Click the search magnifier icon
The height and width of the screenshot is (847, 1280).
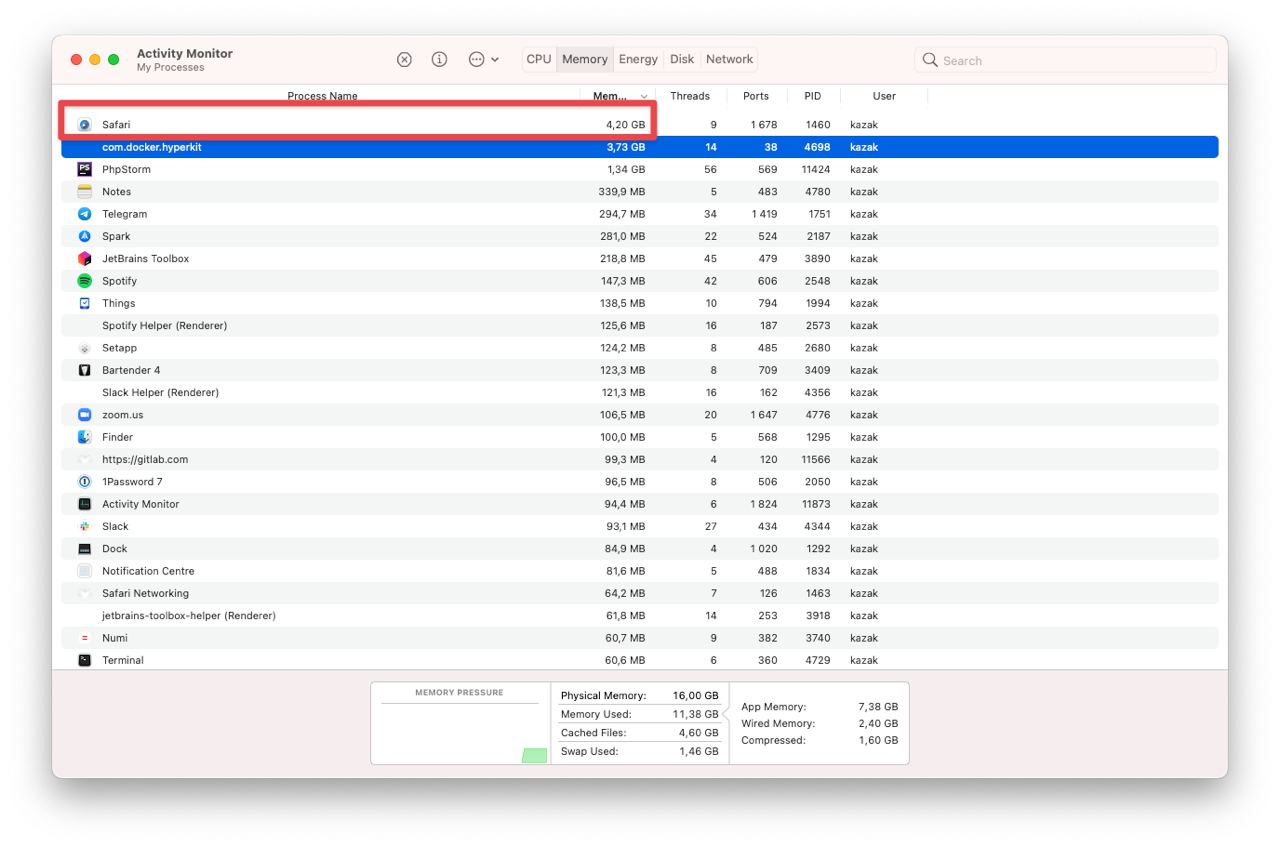tap(930, 60)
